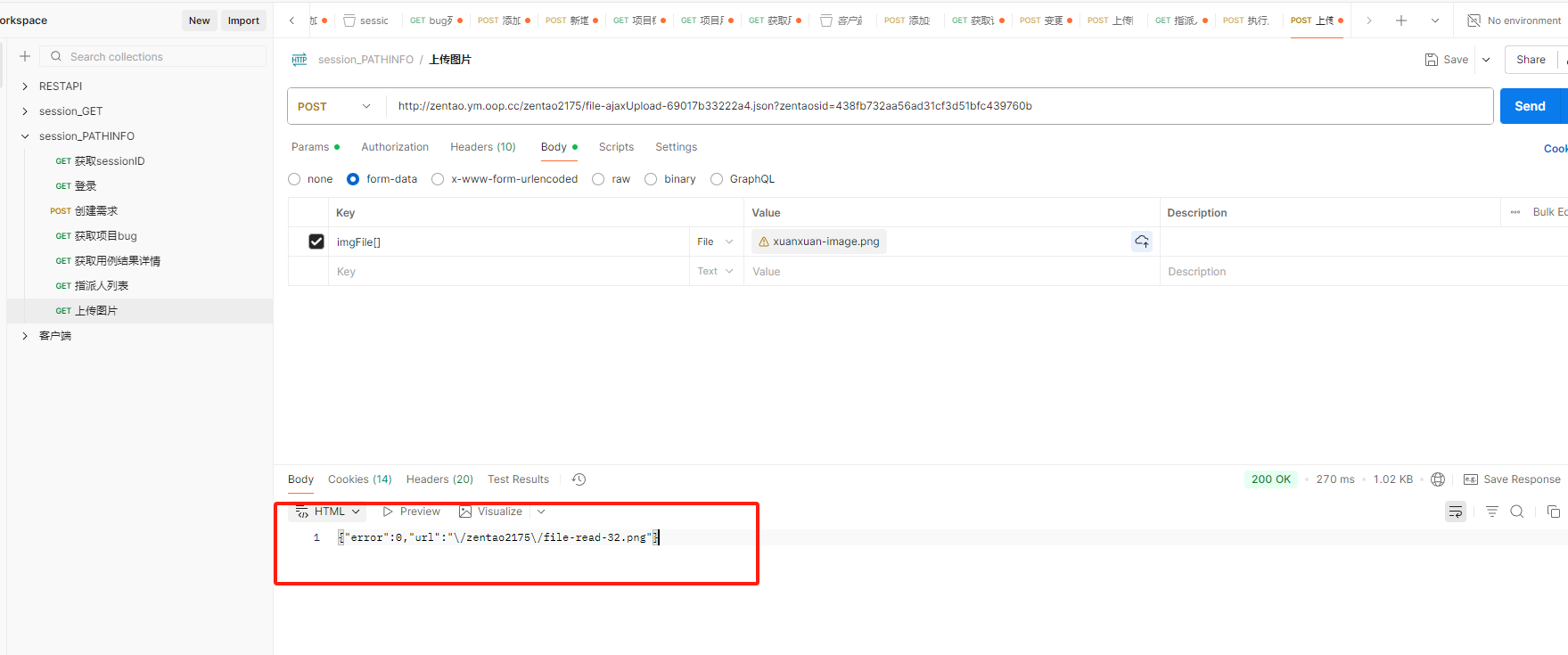The width and height of the screenshot is (1568, 655).
Task: Collapse the session_PATHINFO collection
Action: pos(25,136)
